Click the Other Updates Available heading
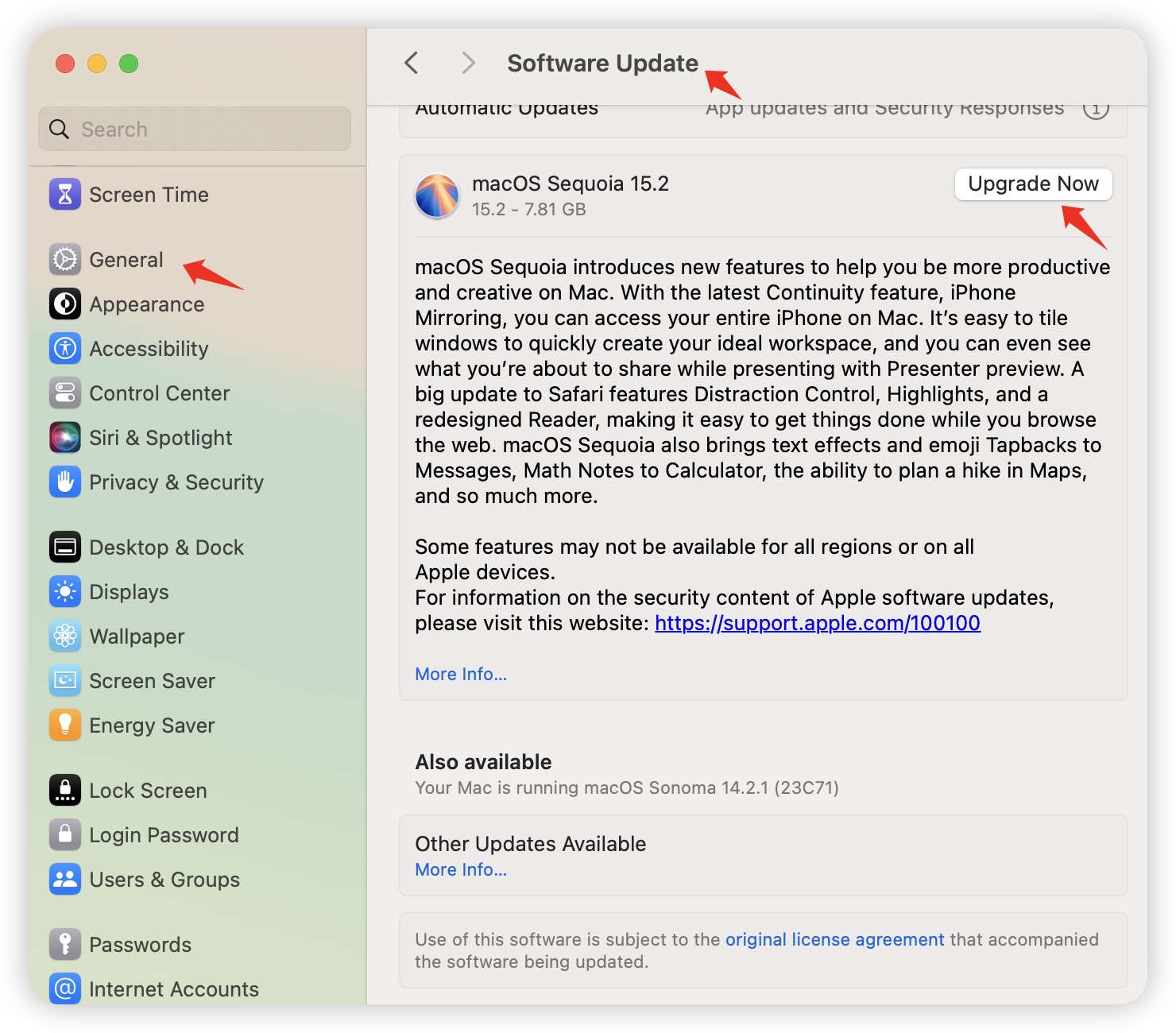The width and height of the screenshot is (1176, 1033). click(x=531, y=844)
